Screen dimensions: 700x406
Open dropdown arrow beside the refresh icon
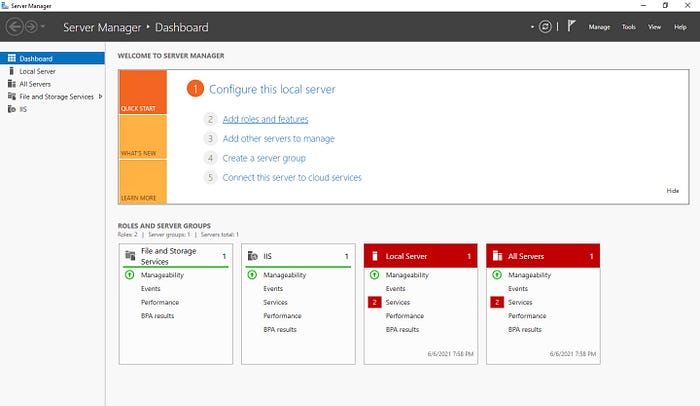532,27
